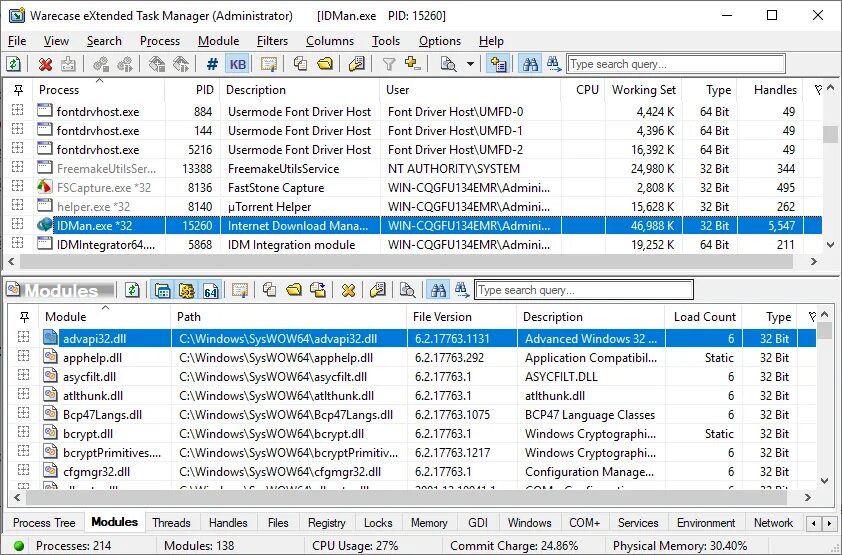Switch to the Process Tree tab
842x555 pixels.
[x=44, y=523]
